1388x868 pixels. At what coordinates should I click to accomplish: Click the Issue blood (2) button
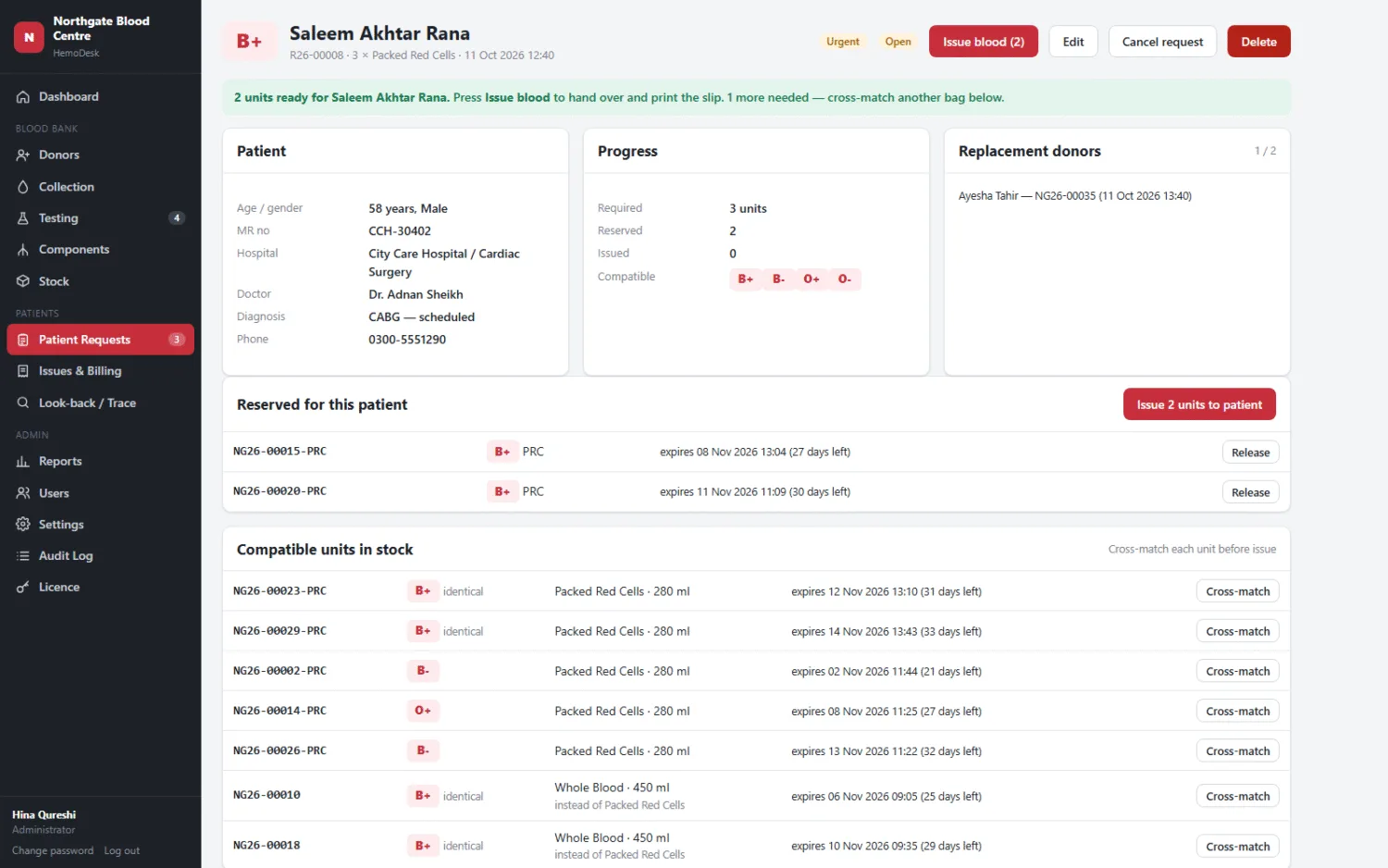[983, 42]
